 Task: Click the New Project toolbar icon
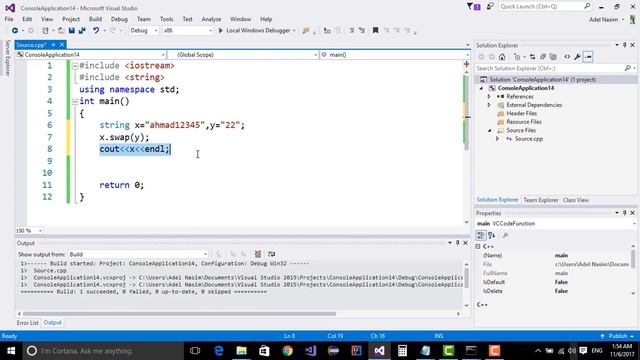point(45,31)
